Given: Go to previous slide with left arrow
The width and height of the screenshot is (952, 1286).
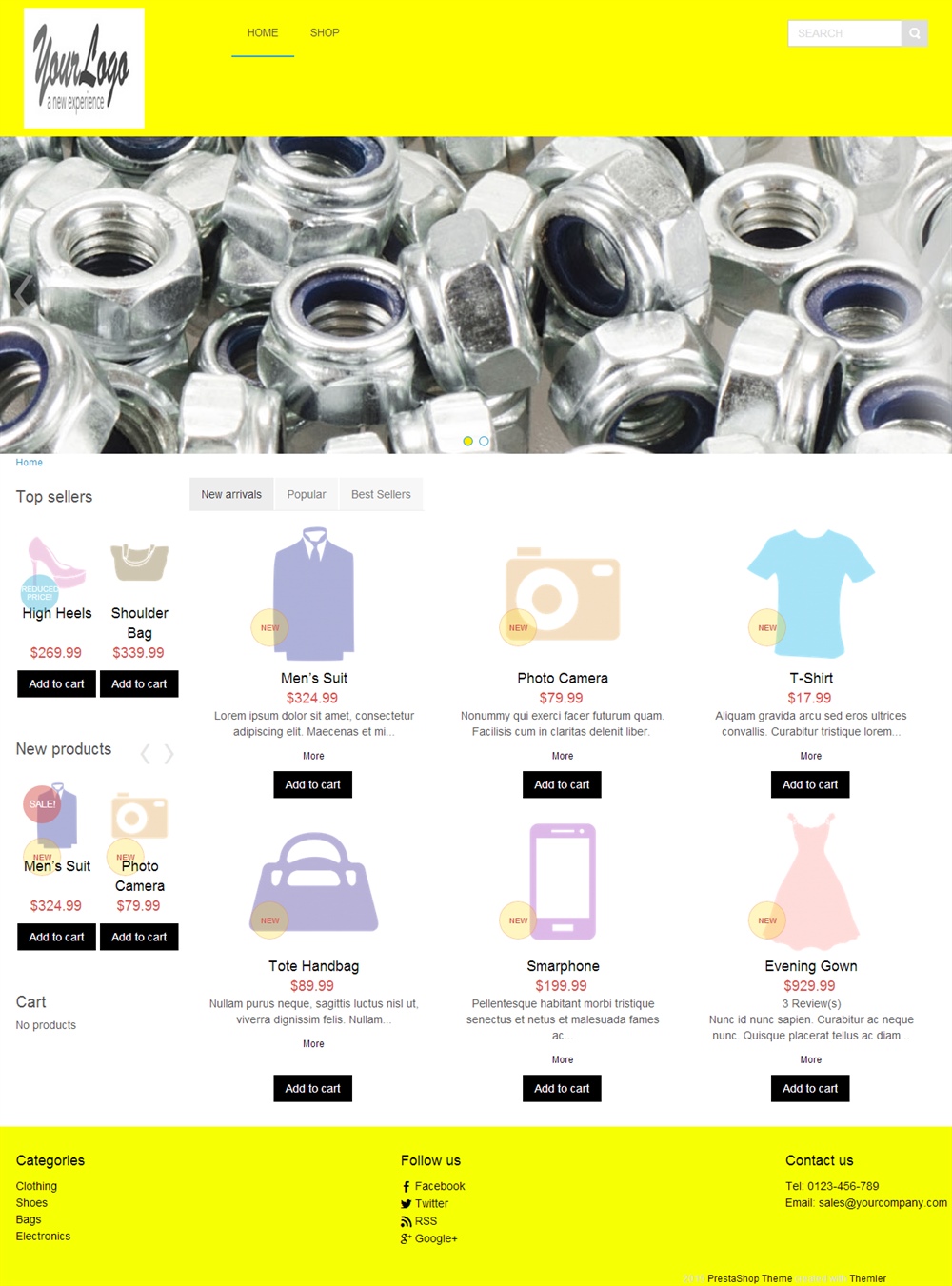Looking at the screenshot, I should pos(22,293).
